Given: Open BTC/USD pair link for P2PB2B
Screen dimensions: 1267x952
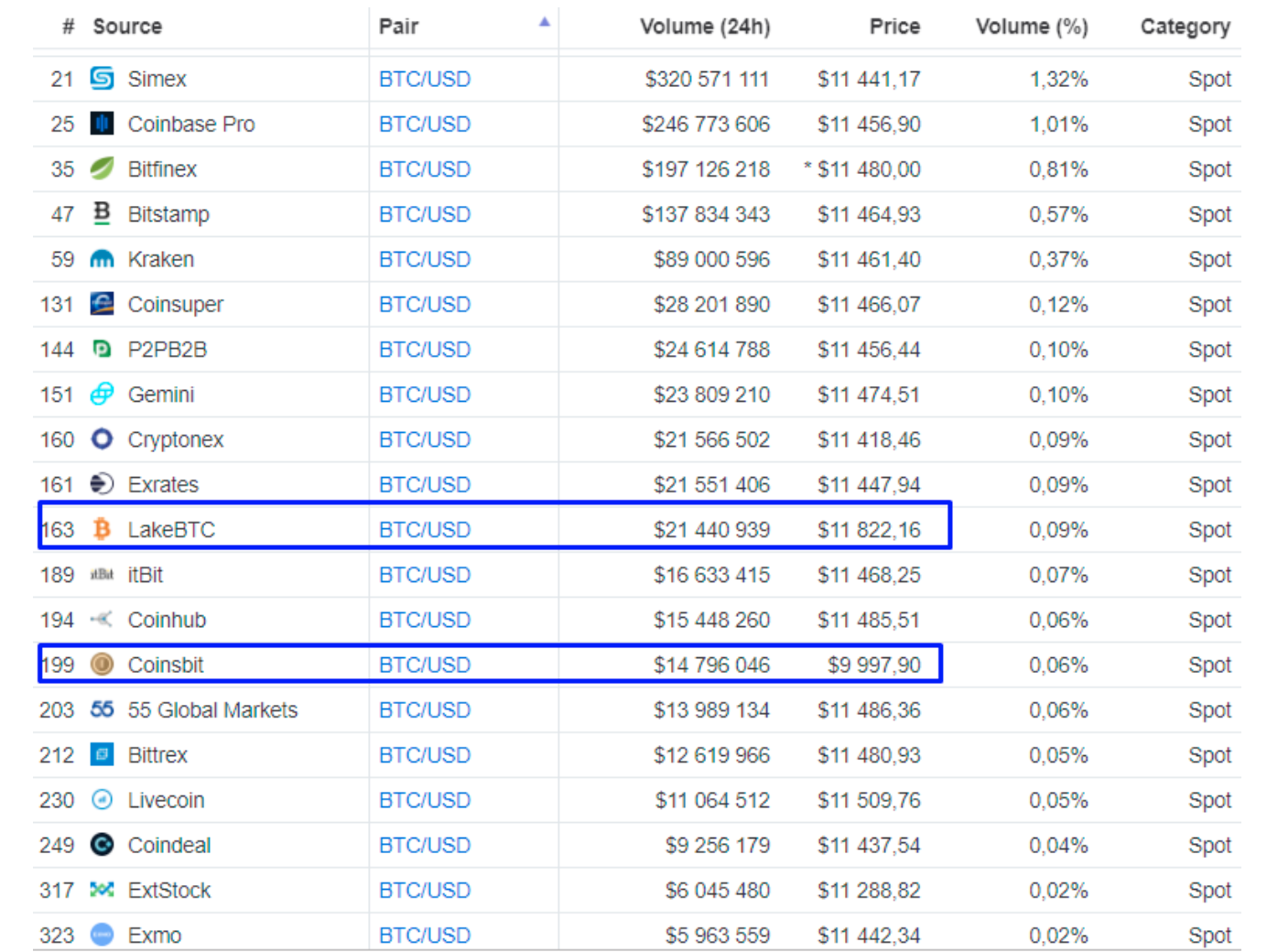Looking at the screenshot, I should tap(425, 349).
